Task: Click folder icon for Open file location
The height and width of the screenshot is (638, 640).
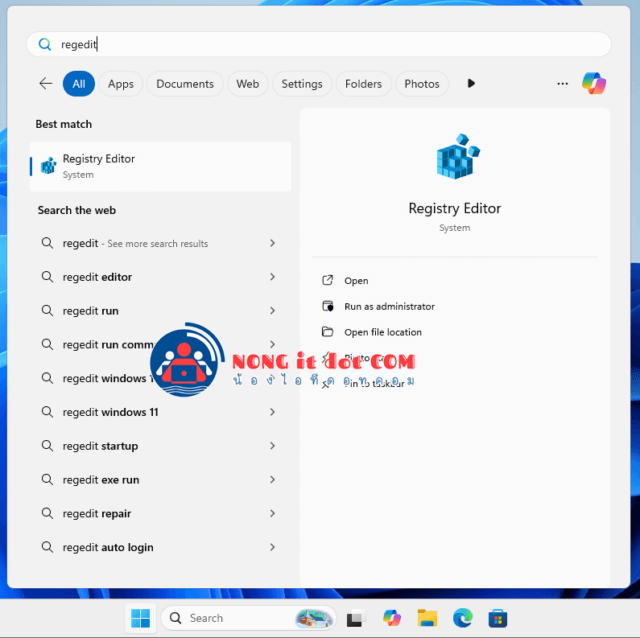Action: [328, 331]
